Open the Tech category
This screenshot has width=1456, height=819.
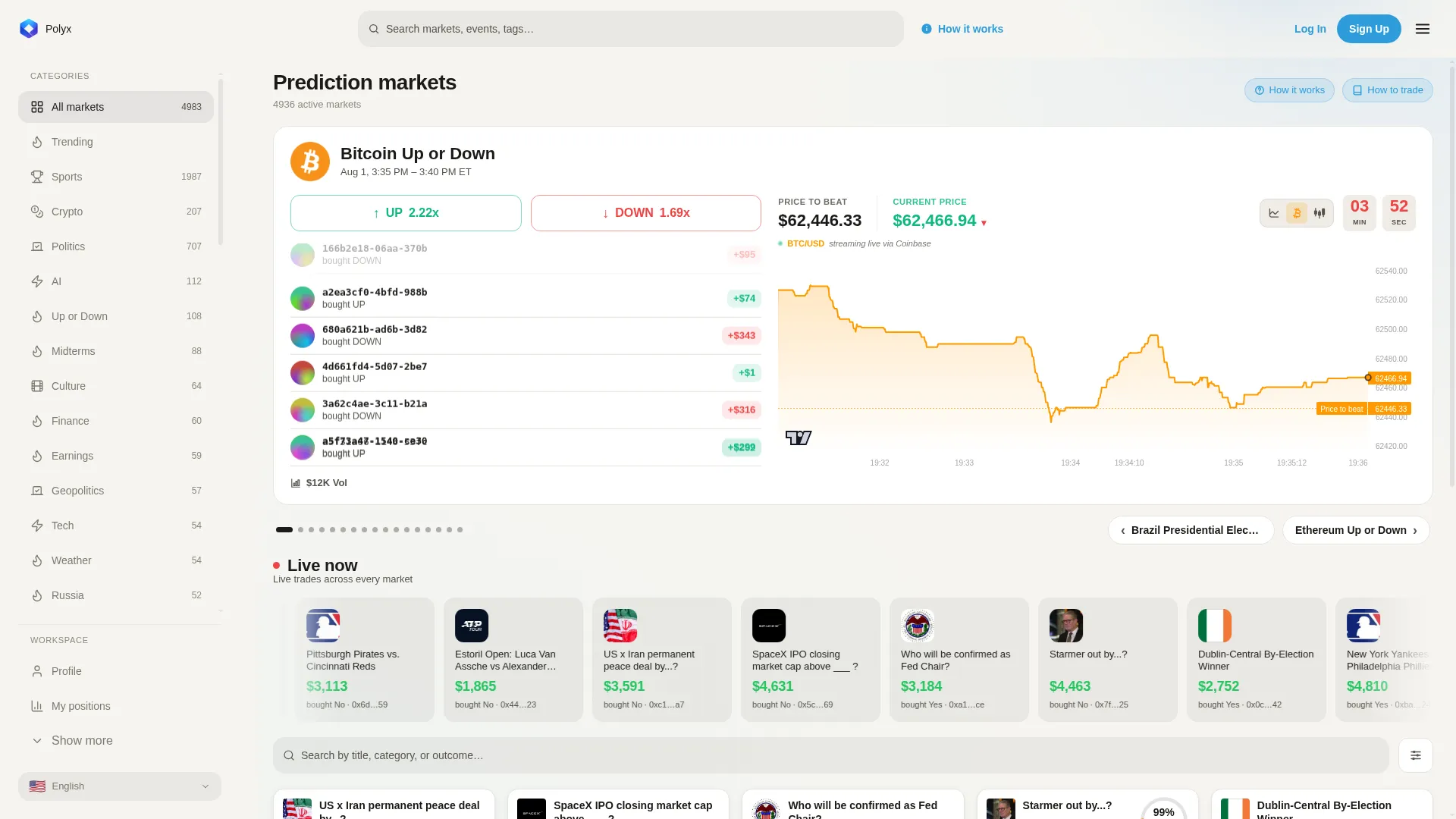point(116,526)
